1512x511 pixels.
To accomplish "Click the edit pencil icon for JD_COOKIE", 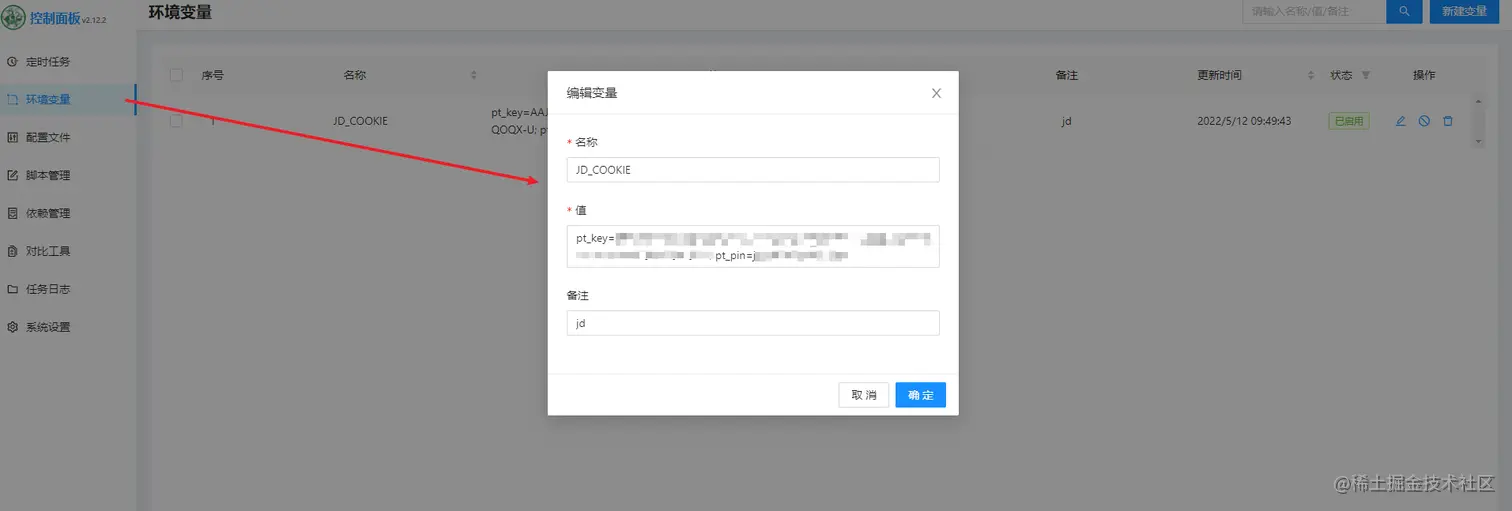I will (x=1400, y=121).
